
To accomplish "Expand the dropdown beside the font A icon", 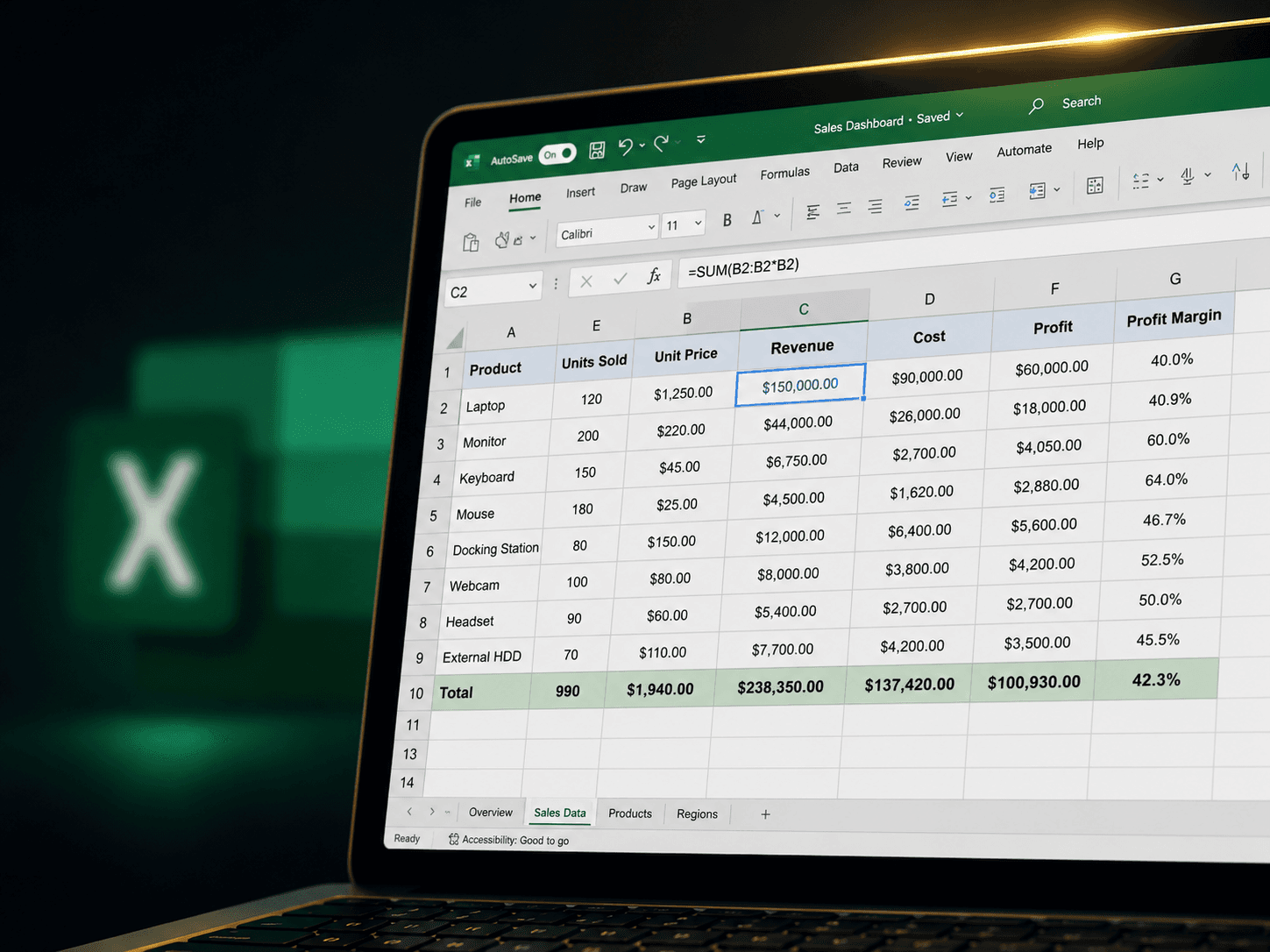I will click(x=777, y=216).
